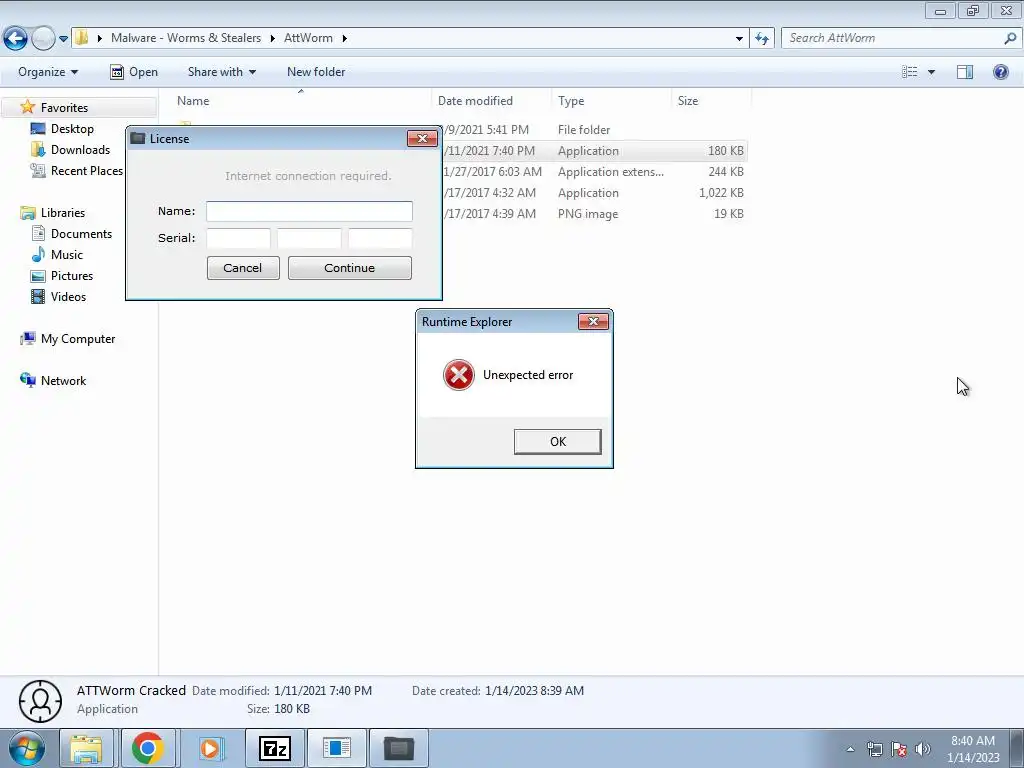1024x768 pixels.
Task: Click the ATTWorm Cracked details pane icon
Action: point(40,701)
